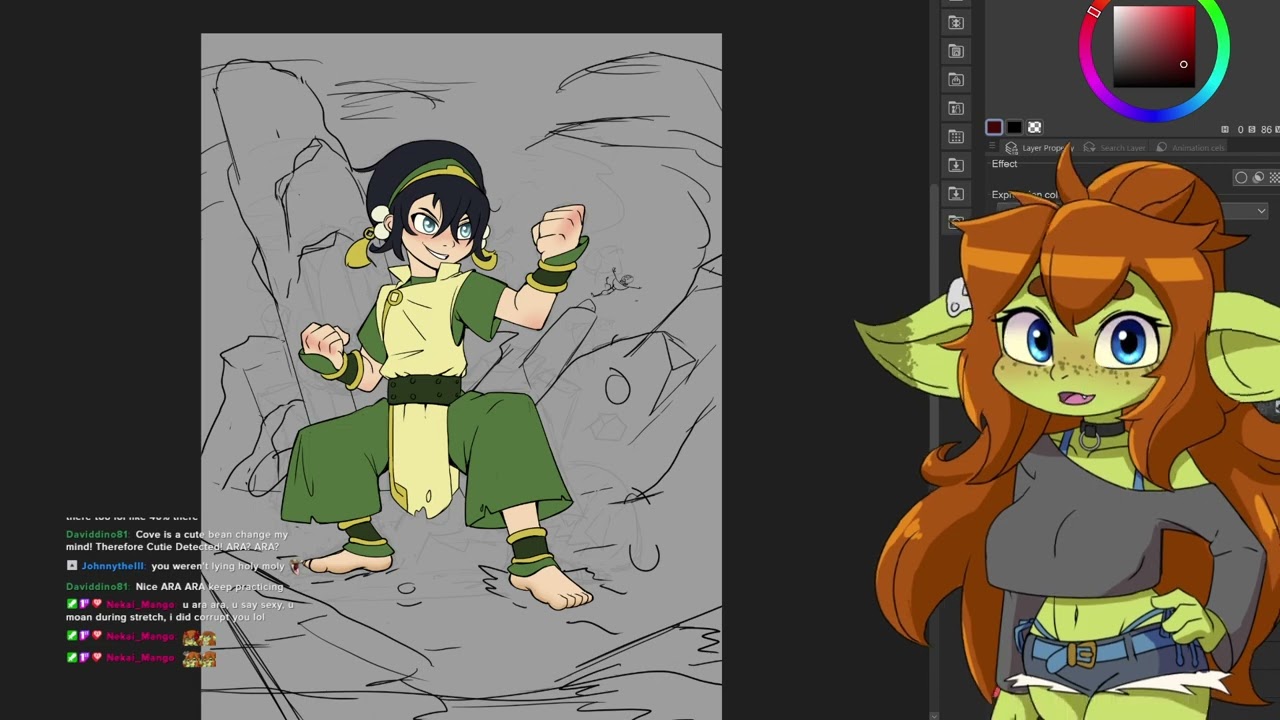Open the Animation cels tab

(x=1190, y=148)
